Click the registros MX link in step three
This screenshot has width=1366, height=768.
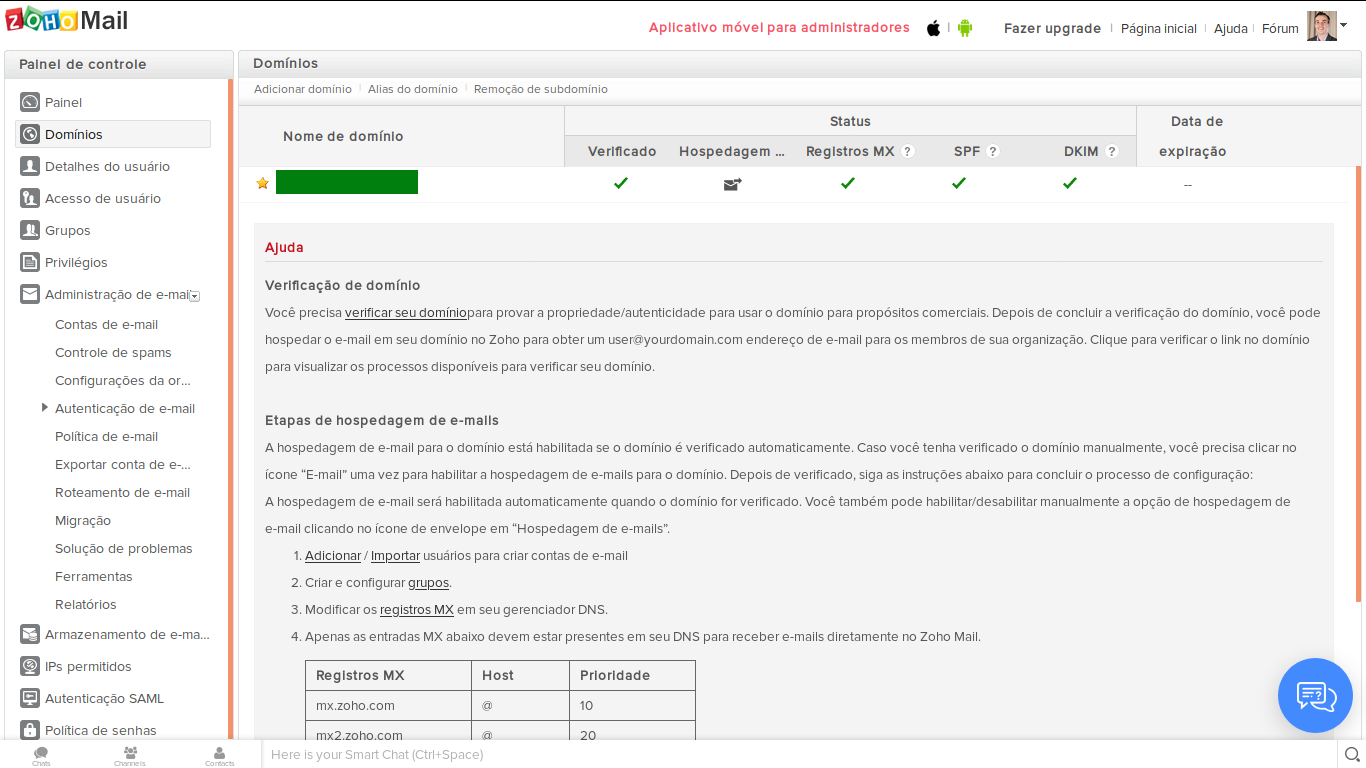coord(417,609)
